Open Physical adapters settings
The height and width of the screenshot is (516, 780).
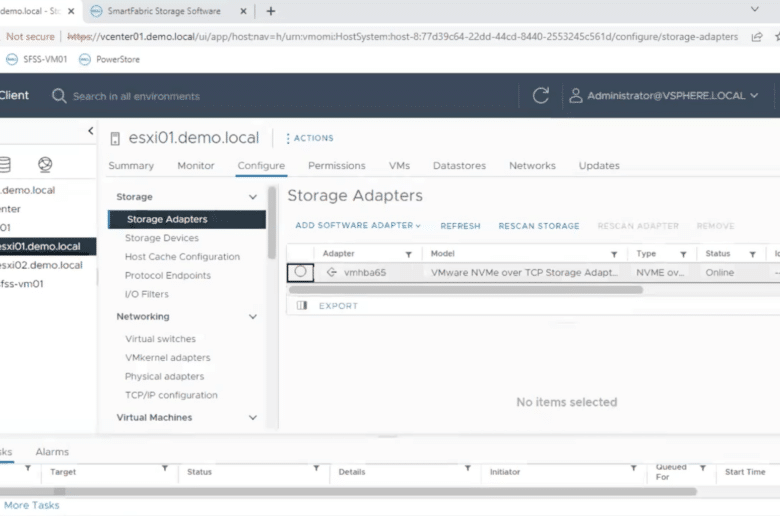click(x=165, y=377)
